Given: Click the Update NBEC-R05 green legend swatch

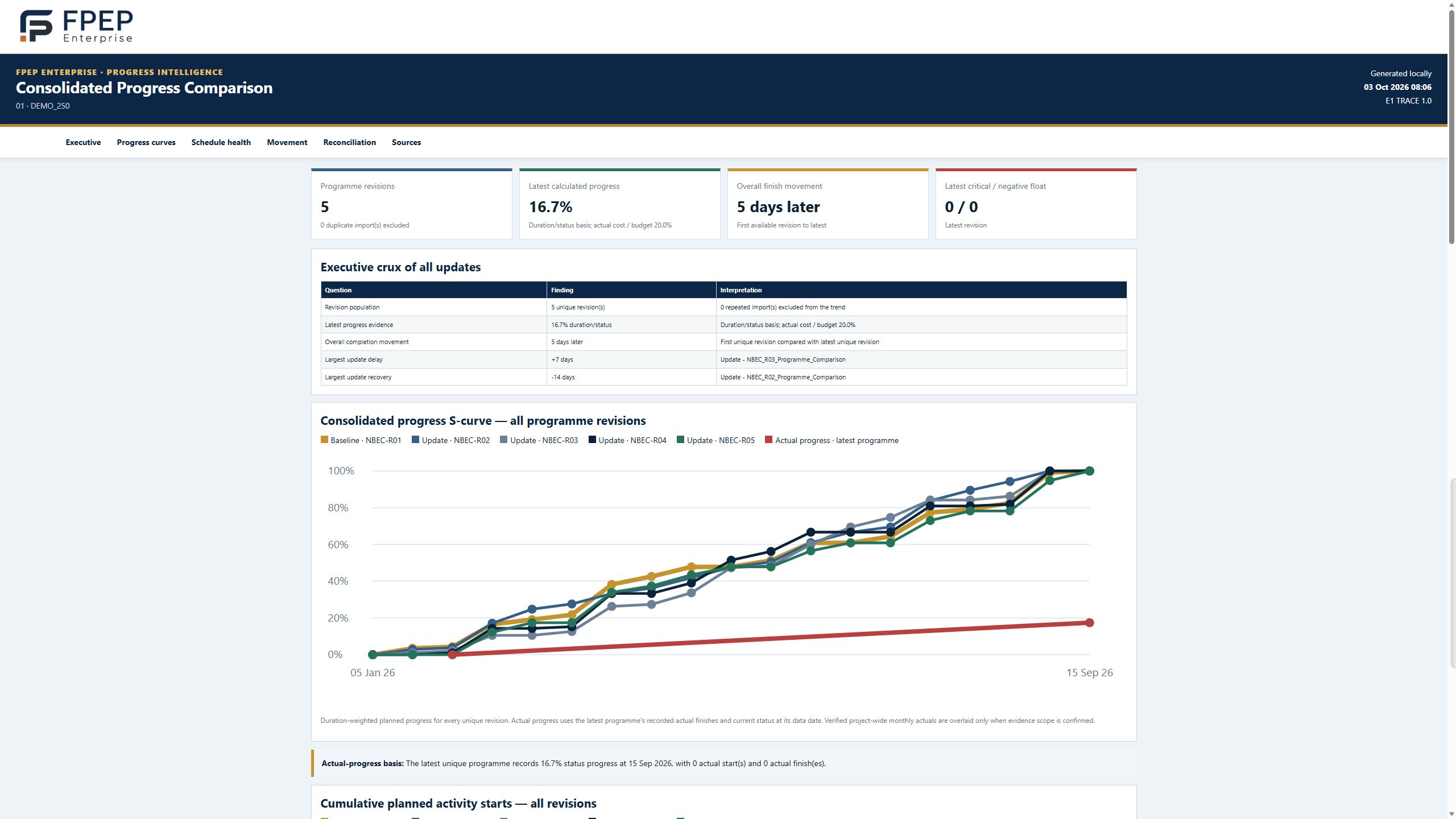Looking at the screenshot, I should 680,440.
